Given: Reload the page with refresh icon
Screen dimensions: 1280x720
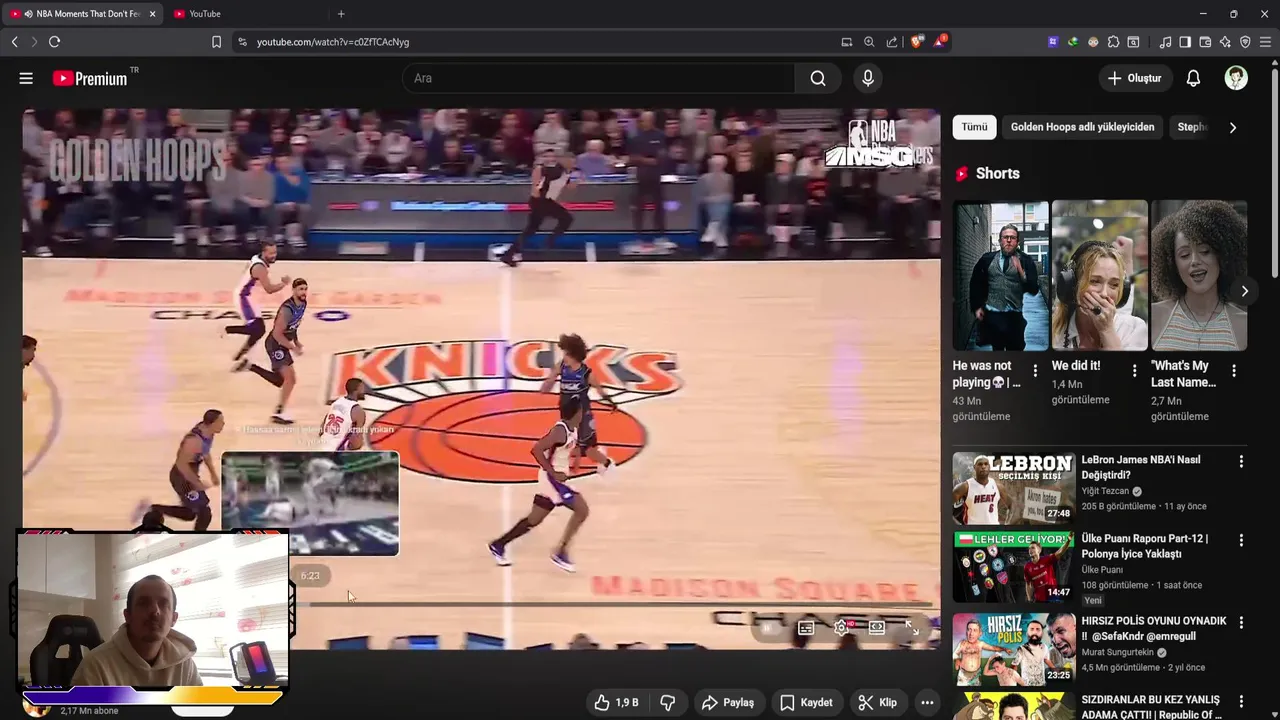Looking at the screenshot, I should point(54,42).
